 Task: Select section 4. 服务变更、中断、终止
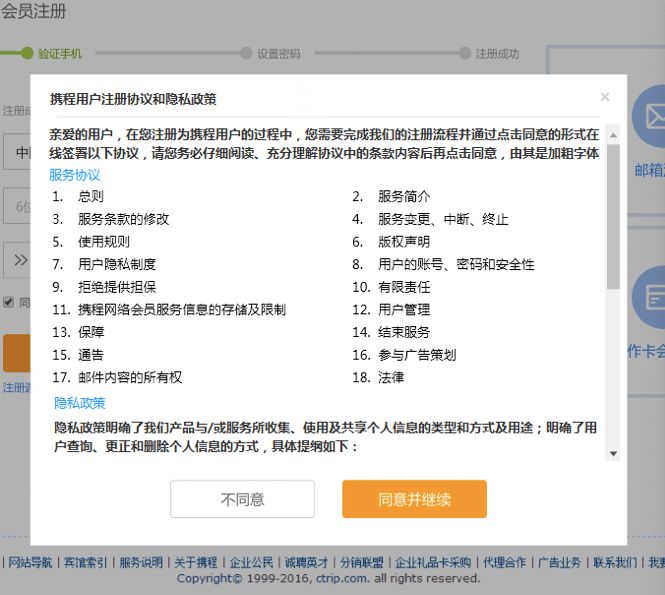430,219
